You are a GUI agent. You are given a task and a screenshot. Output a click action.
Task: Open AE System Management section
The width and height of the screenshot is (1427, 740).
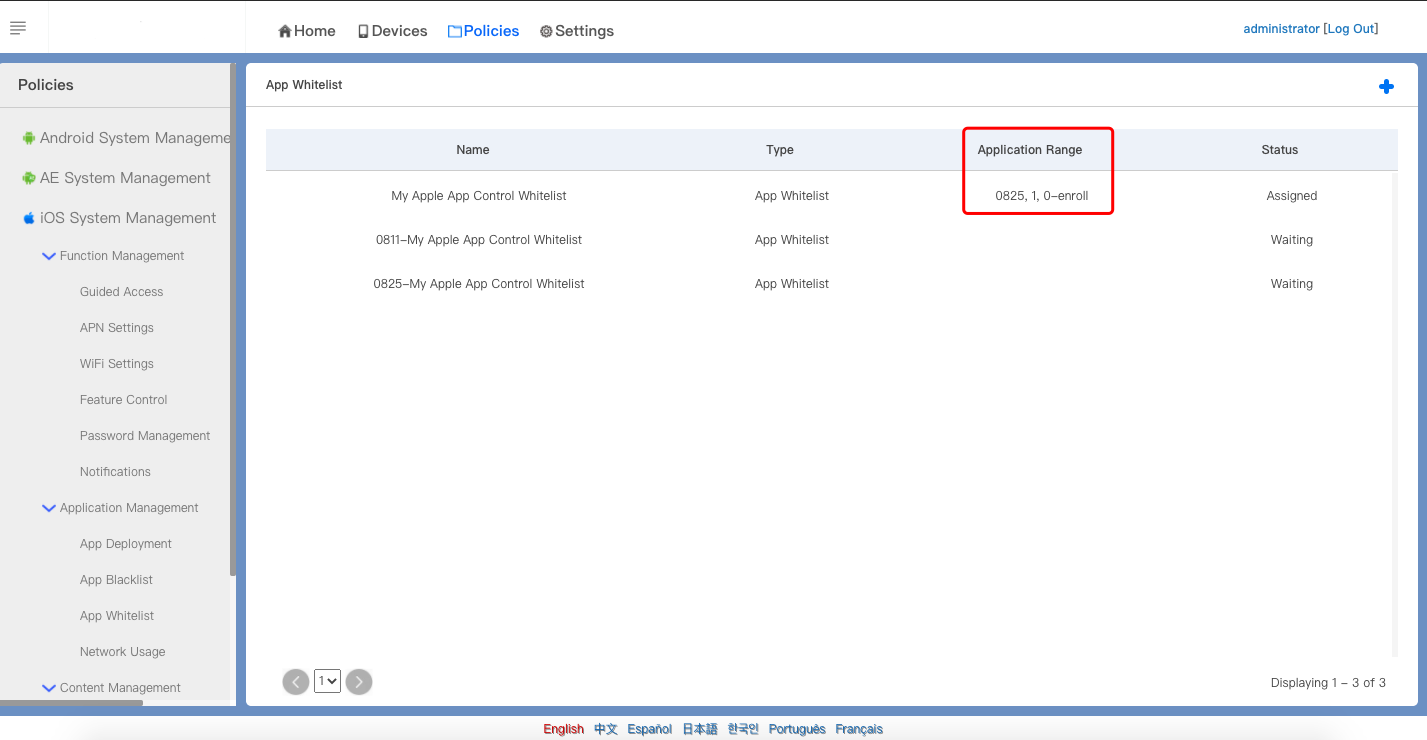(124, 178)
